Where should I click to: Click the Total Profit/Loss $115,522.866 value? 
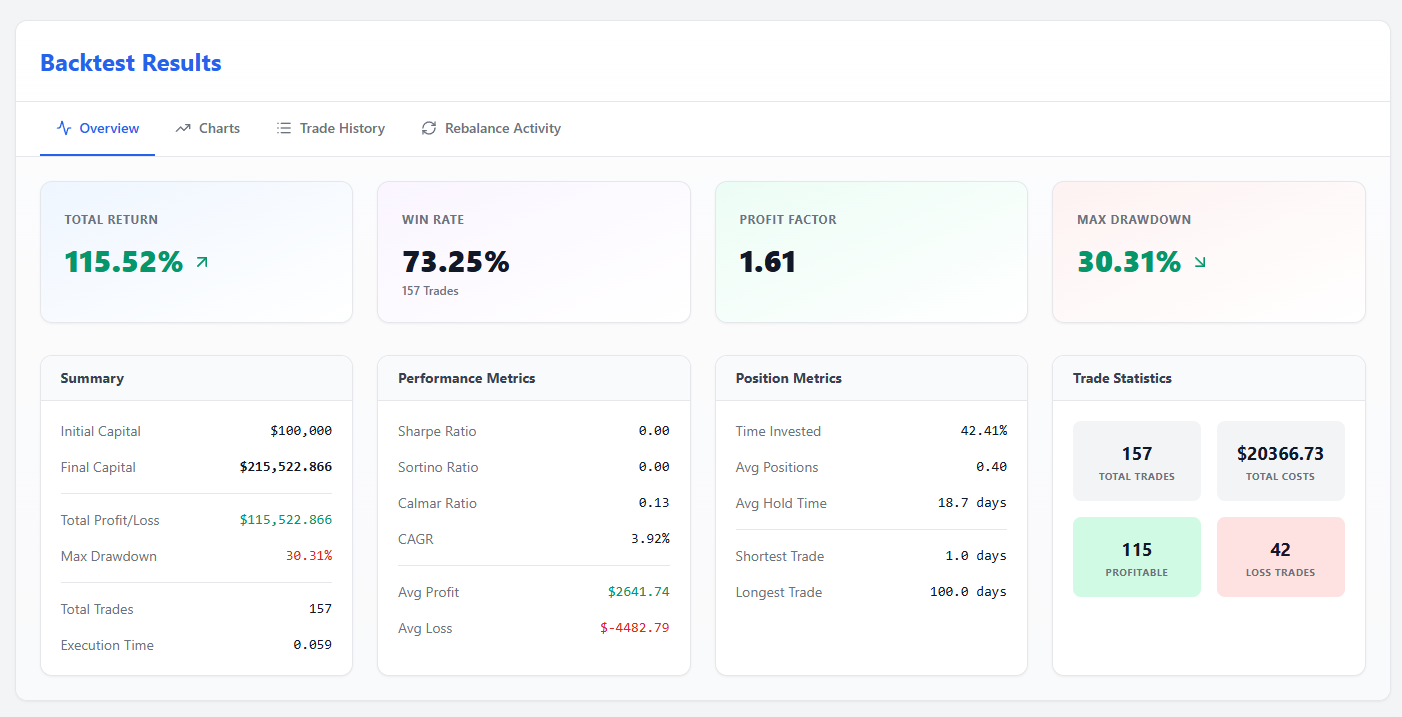pyautogui.click(x=286, y=520)
